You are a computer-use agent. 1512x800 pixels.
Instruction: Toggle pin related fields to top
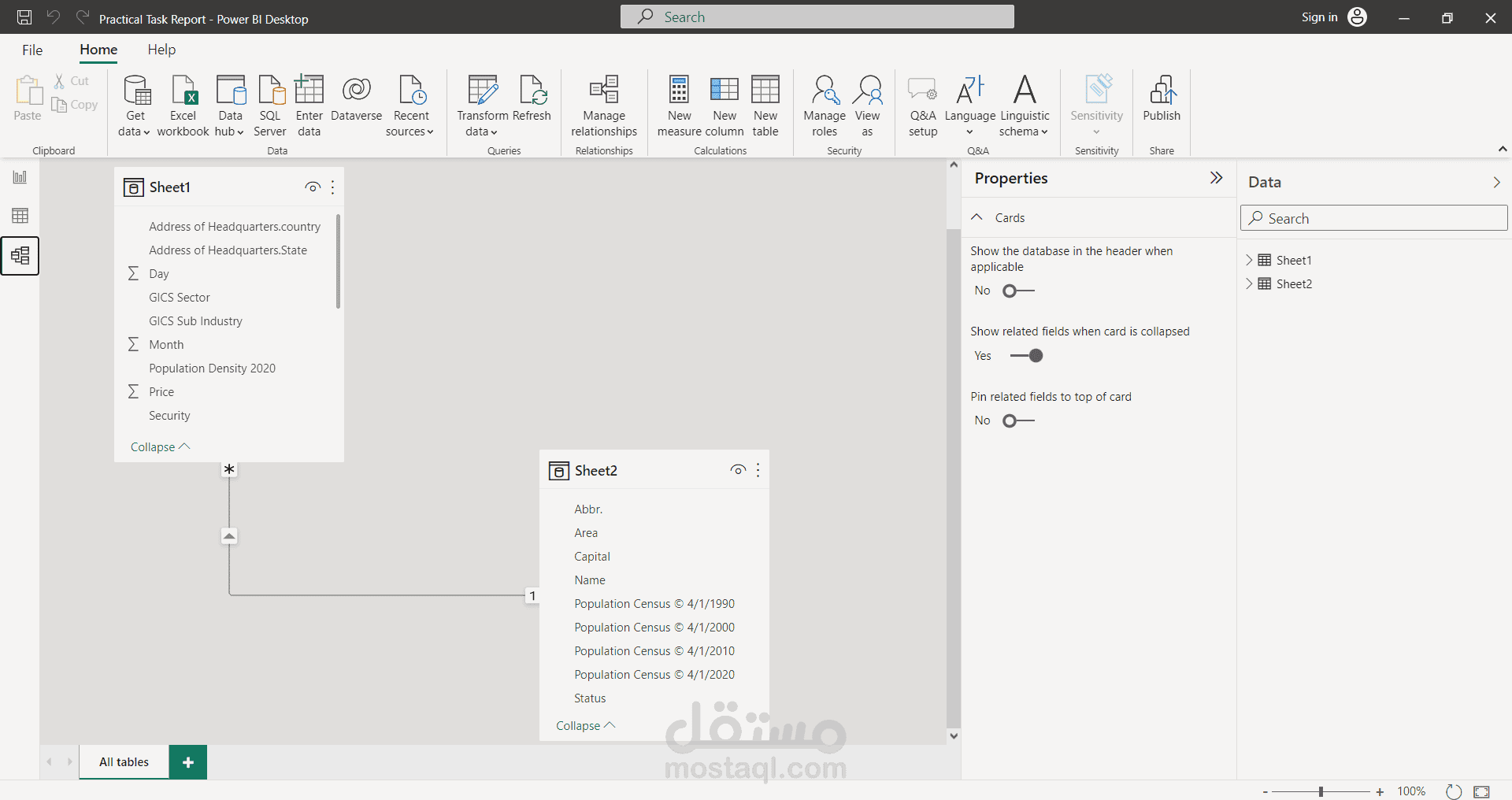click(1018, 420)
